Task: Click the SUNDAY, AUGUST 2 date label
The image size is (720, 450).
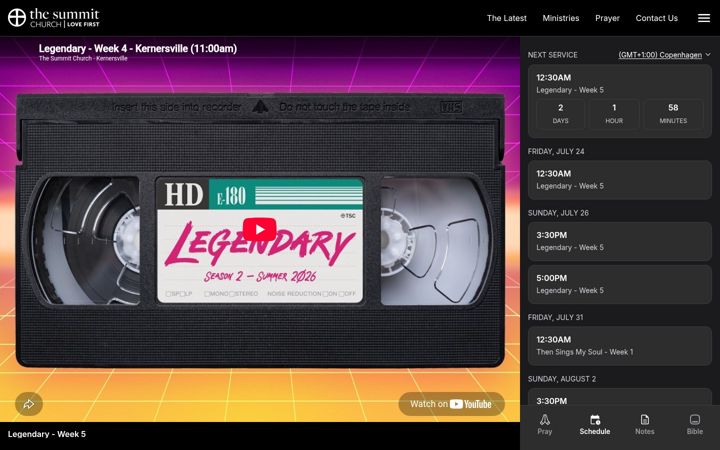Action: 562,379
